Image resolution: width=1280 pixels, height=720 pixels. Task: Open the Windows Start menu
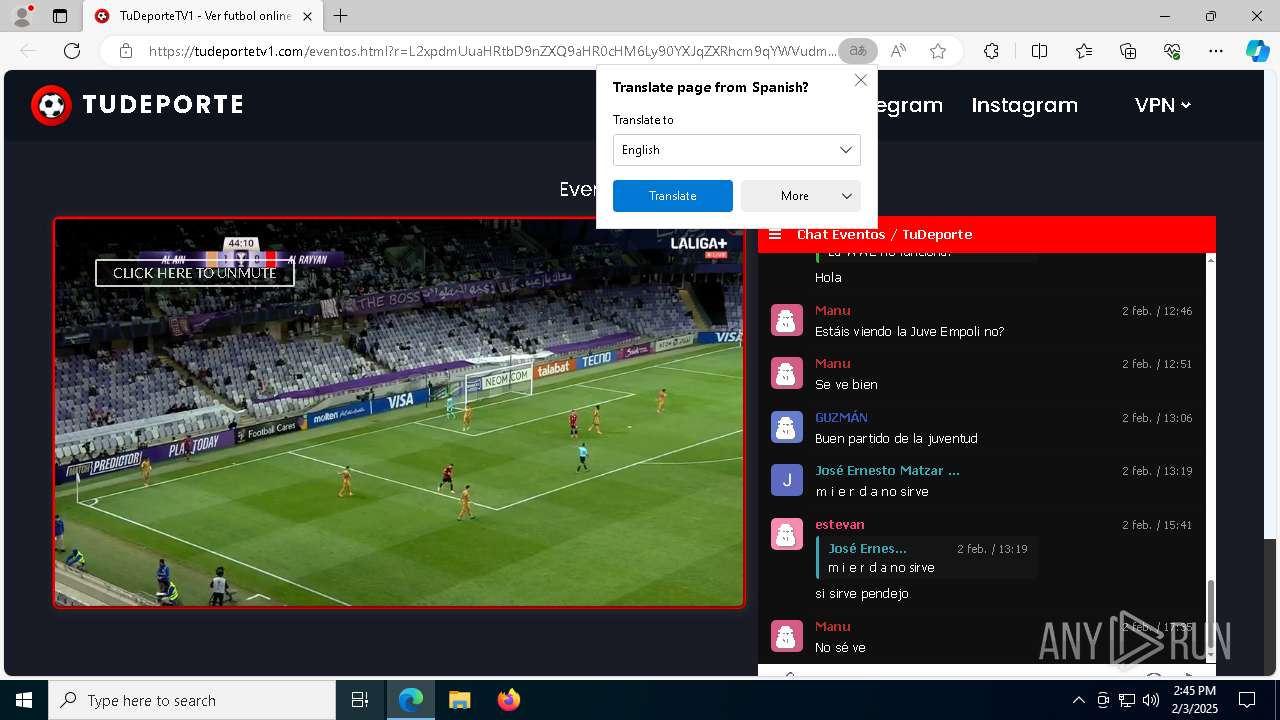click(23, 700)
